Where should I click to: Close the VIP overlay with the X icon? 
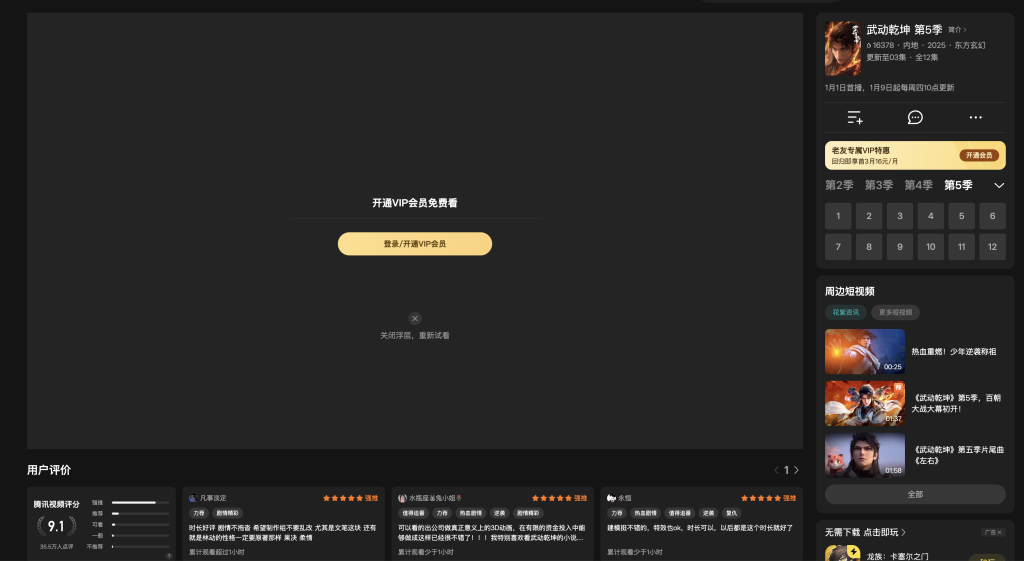click(415, 319)
